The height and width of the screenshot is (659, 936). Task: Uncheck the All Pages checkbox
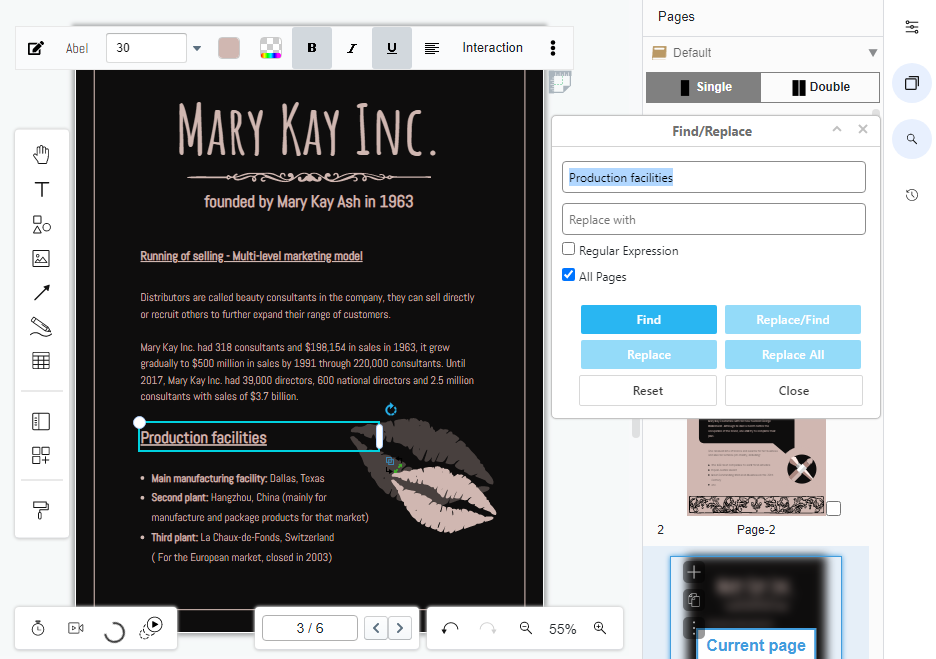(569, 276)
